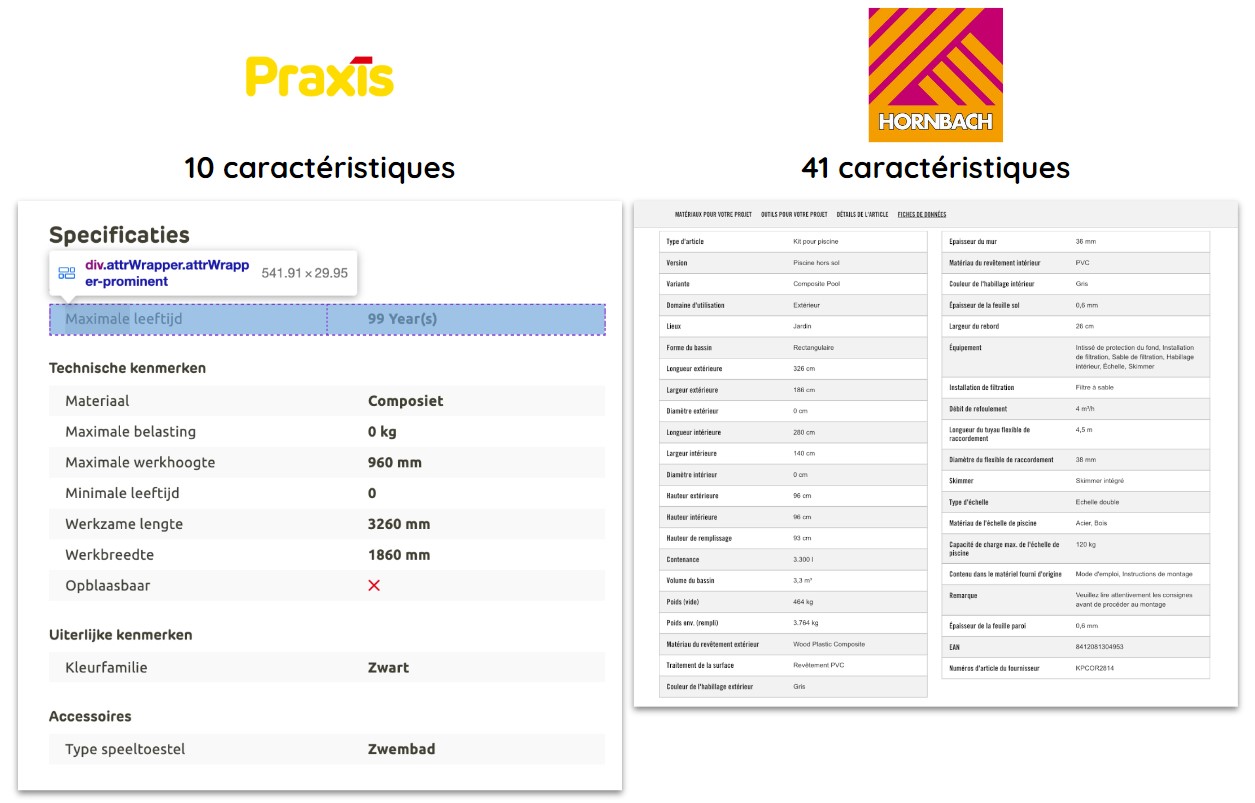Click the 0 kg value
Image resolution: width=1255 pixels, height=803 pixels.
pos(382,432)
